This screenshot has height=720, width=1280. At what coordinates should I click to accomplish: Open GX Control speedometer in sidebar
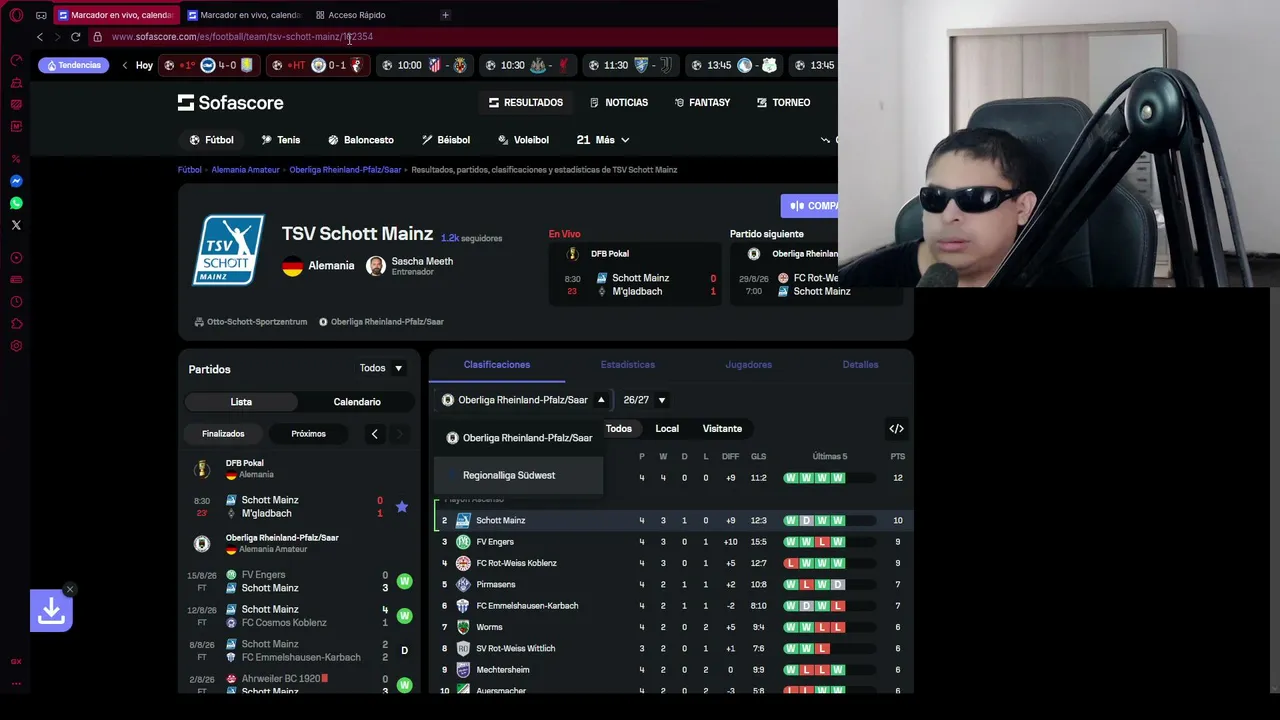[x=16, y=60]
